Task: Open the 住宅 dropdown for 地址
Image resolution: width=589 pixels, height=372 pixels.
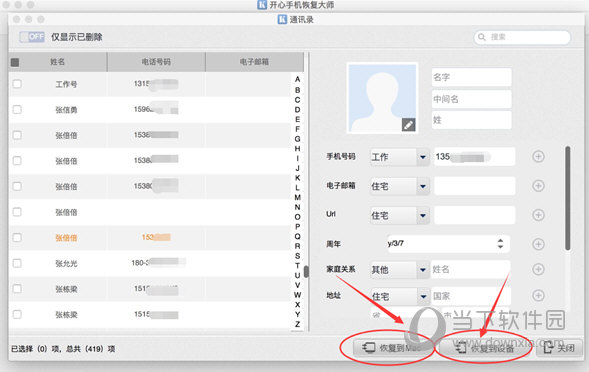Action: (x=400, y=296)
